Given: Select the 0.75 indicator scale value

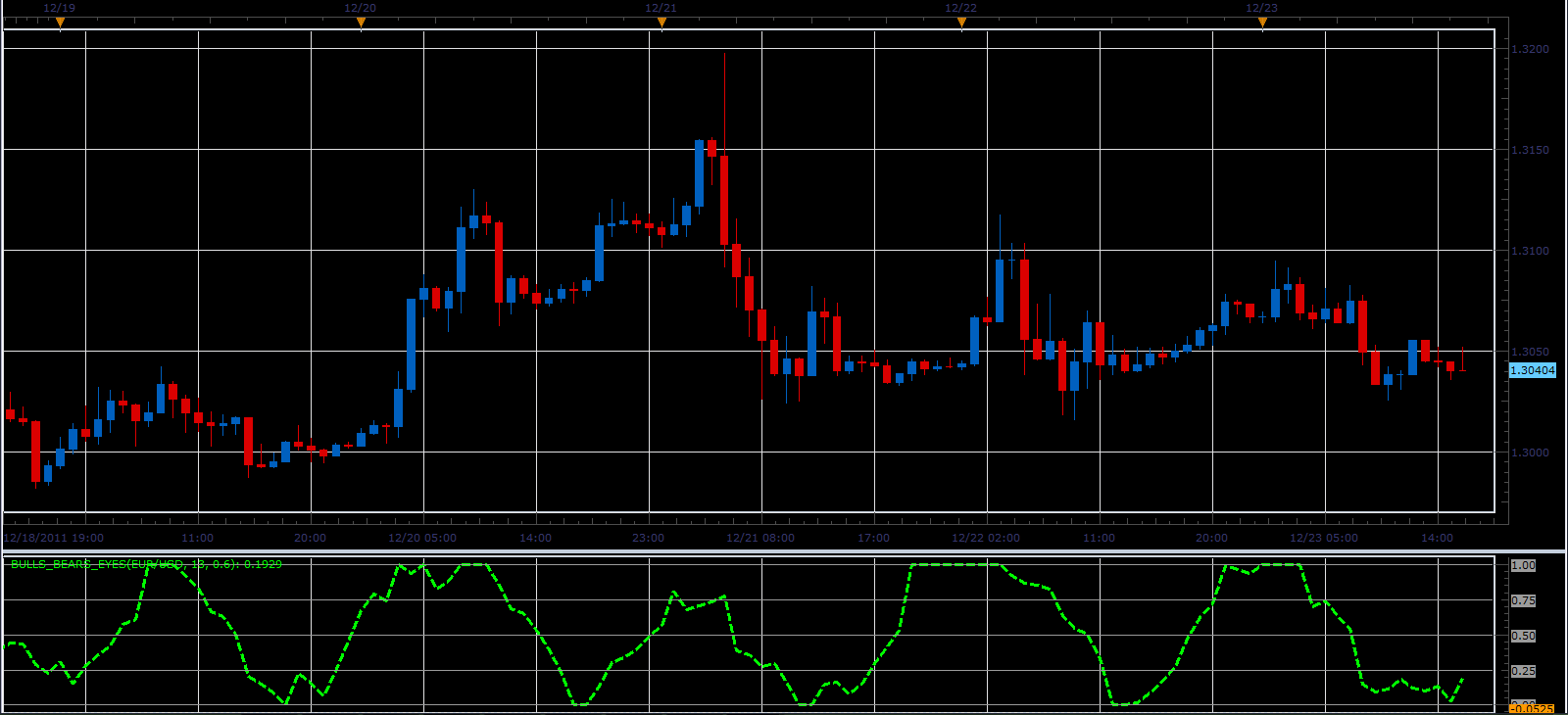Looking at the screenshot, I should pyautogui.click(x=1523, y=600).
